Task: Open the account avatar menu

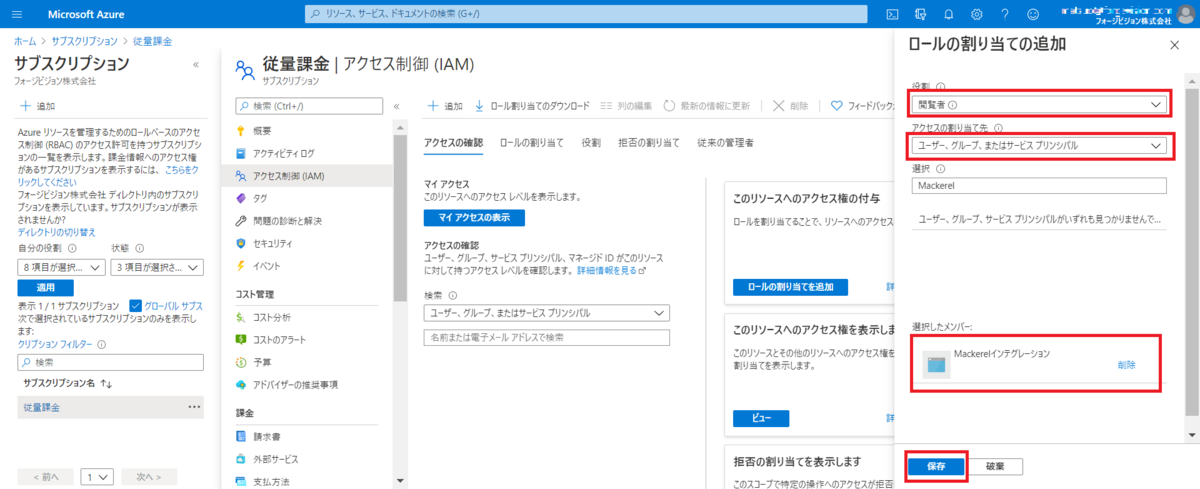Action: [1186, 14]
